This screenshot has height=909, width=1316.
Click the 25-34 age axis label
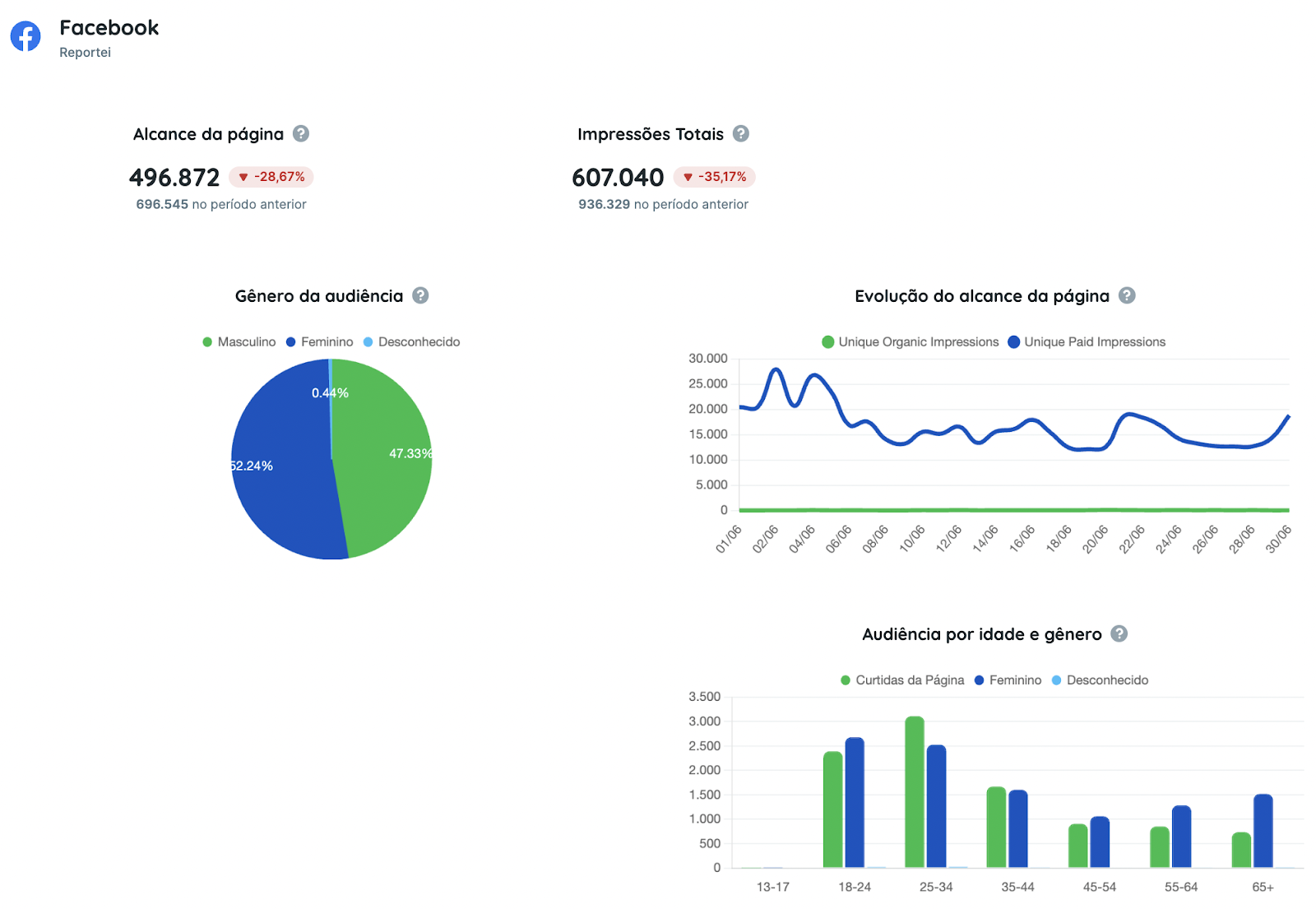point(936,887)
